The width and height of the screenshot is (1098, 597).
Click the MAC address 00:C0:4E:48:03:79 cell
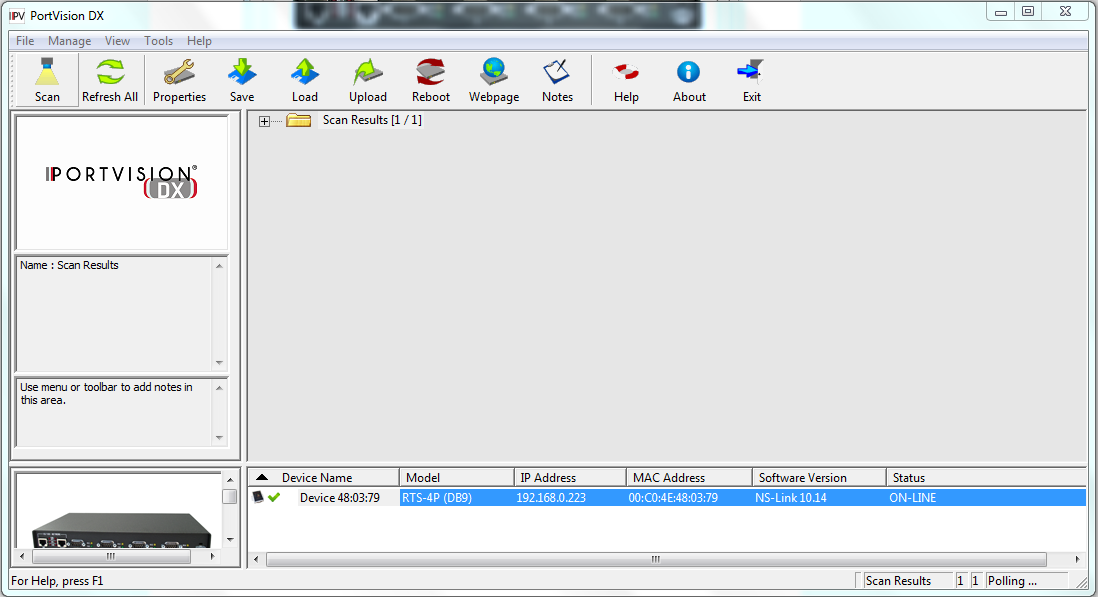(x=673, y=498)
